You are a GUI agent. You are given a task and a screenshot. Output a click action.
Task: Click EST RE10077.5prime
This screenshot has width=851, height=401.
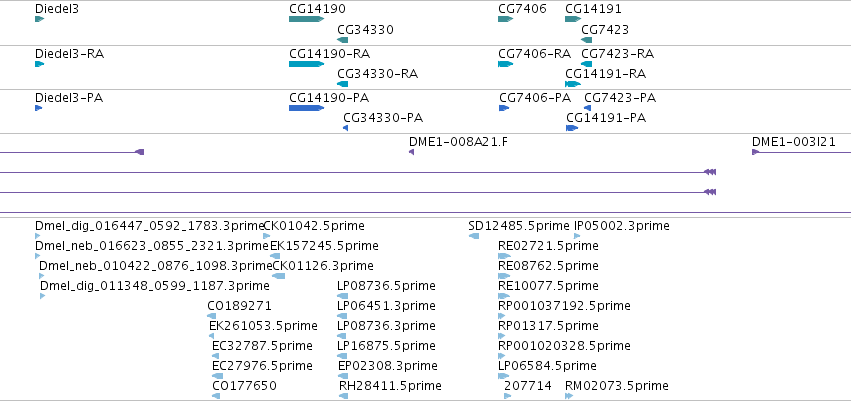click(548, 286)
